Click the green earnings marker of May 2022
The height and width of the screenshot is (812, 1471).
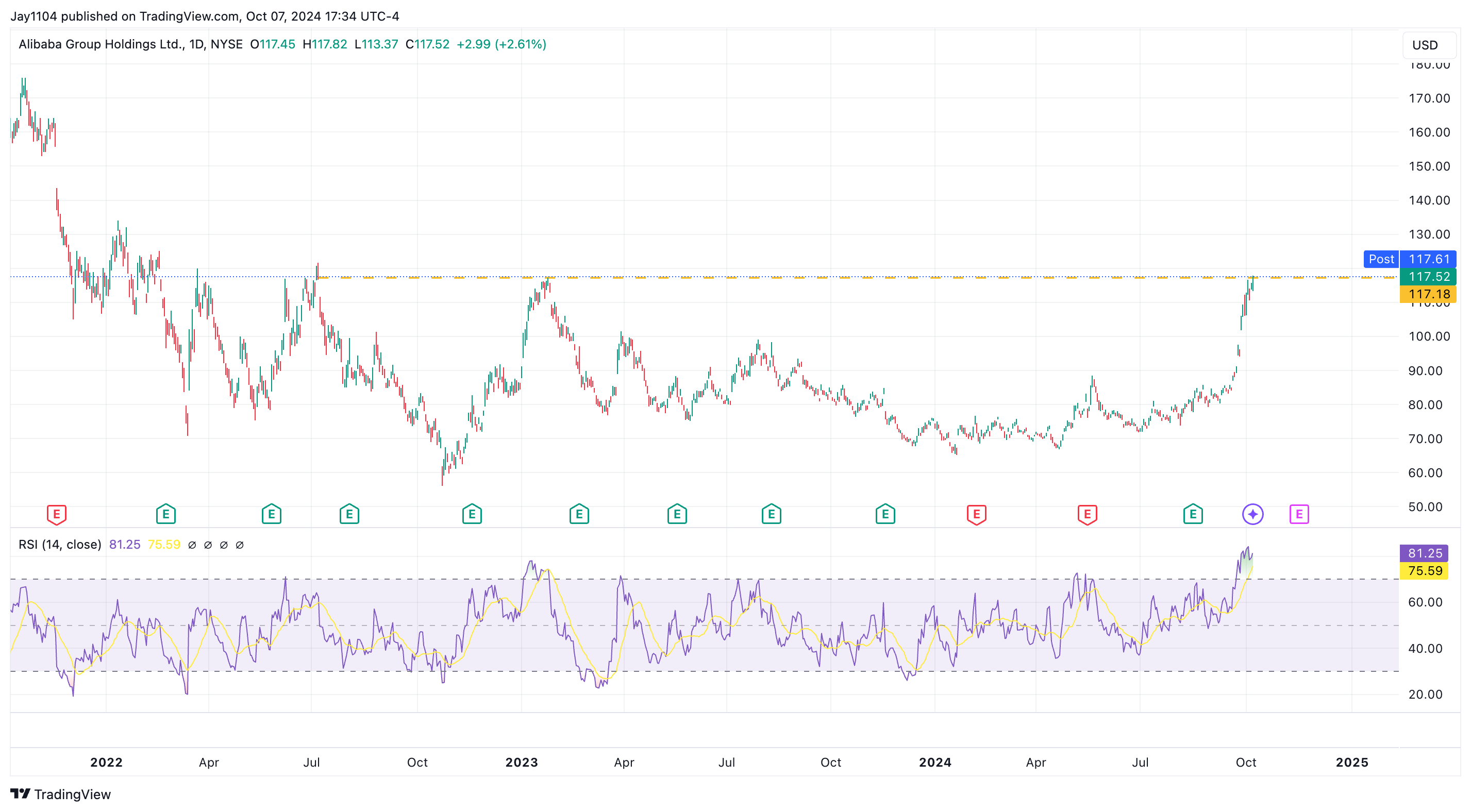[x=271, y=515]
